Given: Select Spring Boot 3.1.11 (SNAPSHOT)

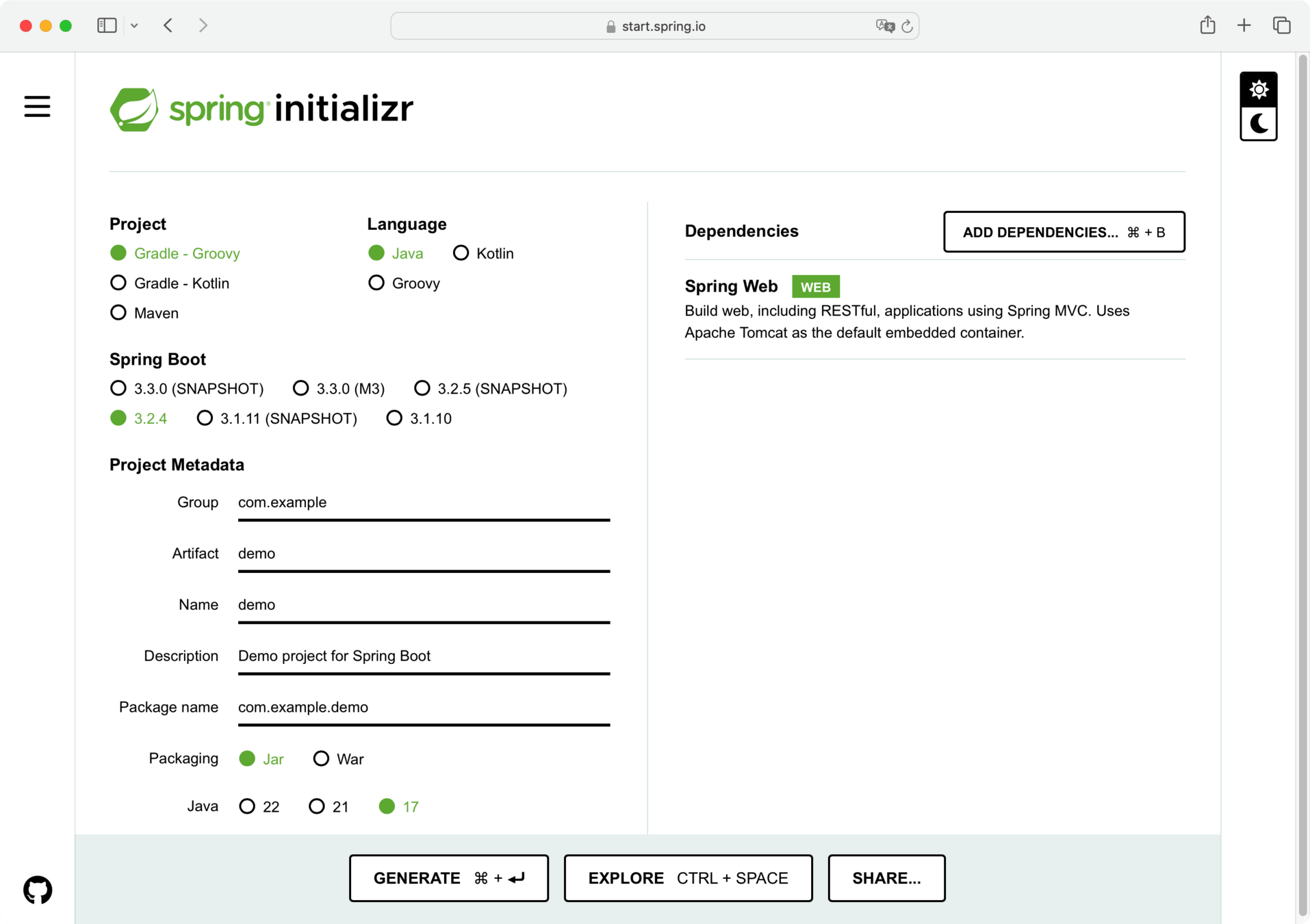Looking at the screenshot, I should click(277, 418).
